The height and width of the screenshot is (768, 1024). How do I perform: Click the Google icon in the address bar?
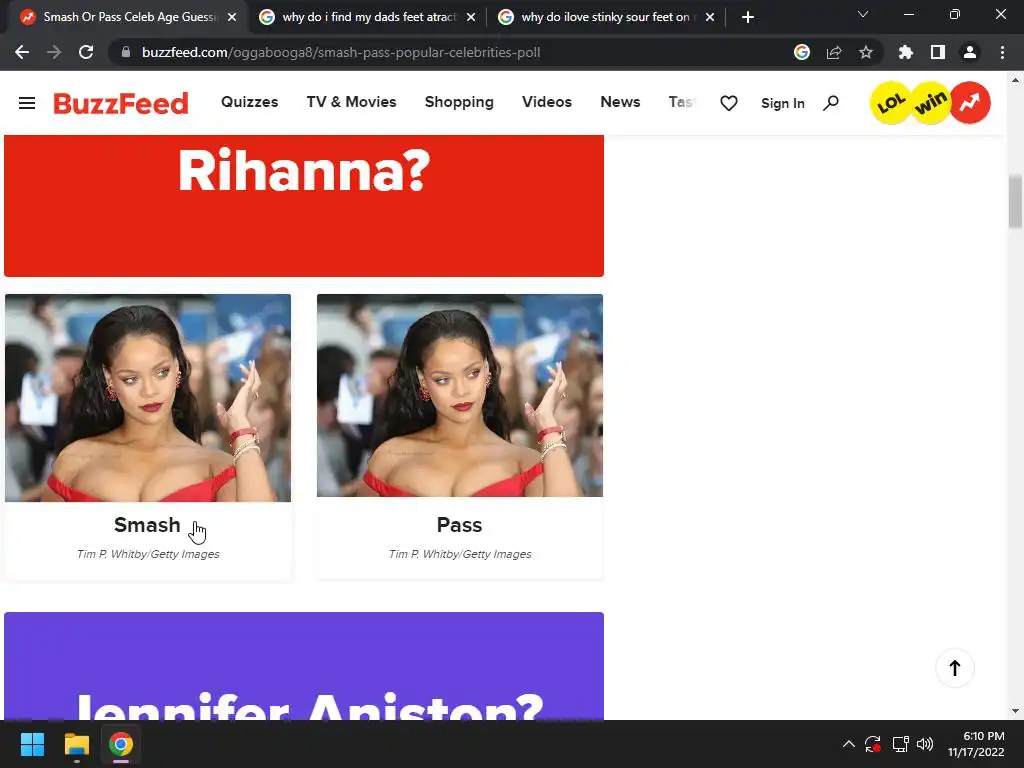(802, 52)
